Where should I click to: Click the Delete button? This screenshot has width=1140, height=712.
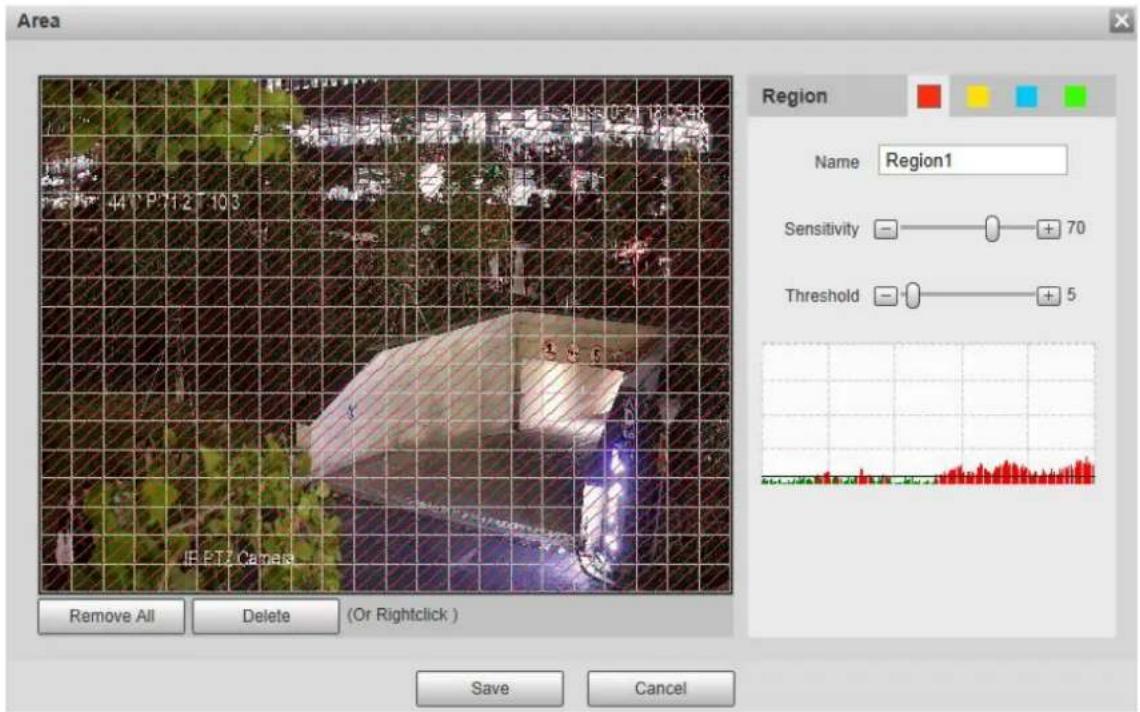click(x=265, y=616)
